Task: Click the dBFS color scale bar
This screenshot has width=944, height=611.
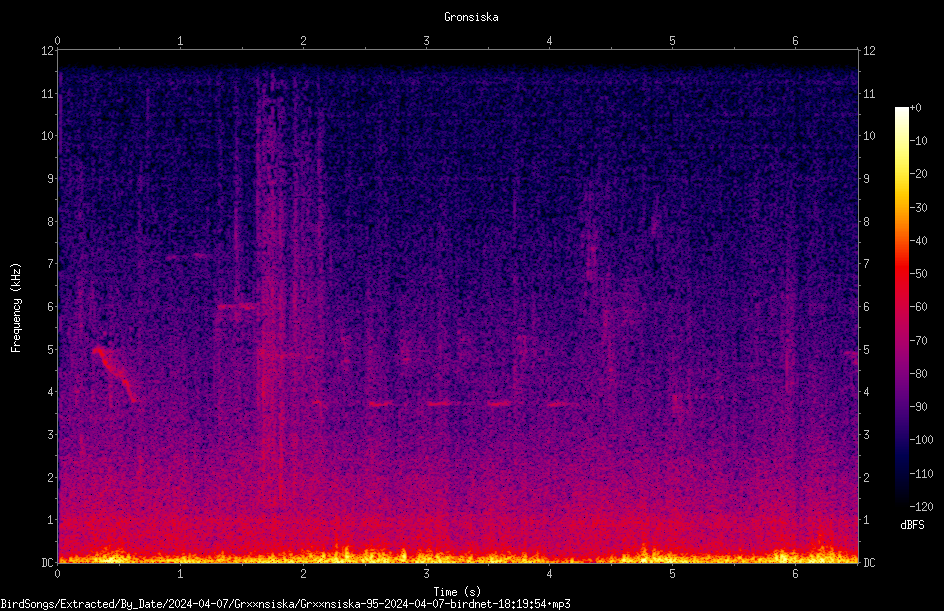Action: 901,307
